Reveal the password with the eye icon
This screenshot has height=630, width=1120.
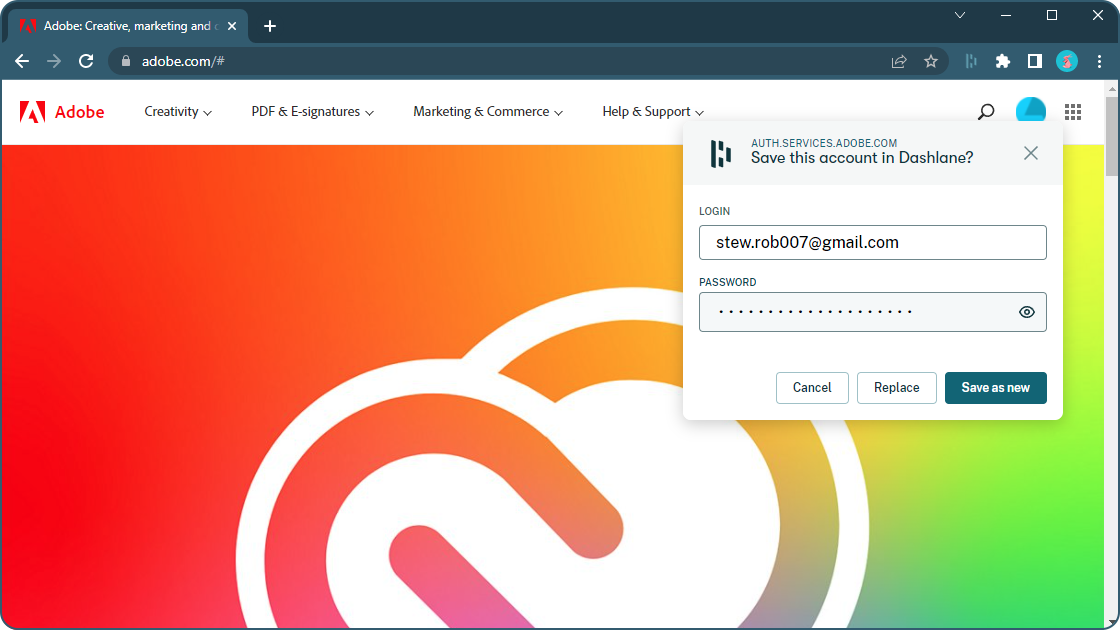pos(1026,312)
